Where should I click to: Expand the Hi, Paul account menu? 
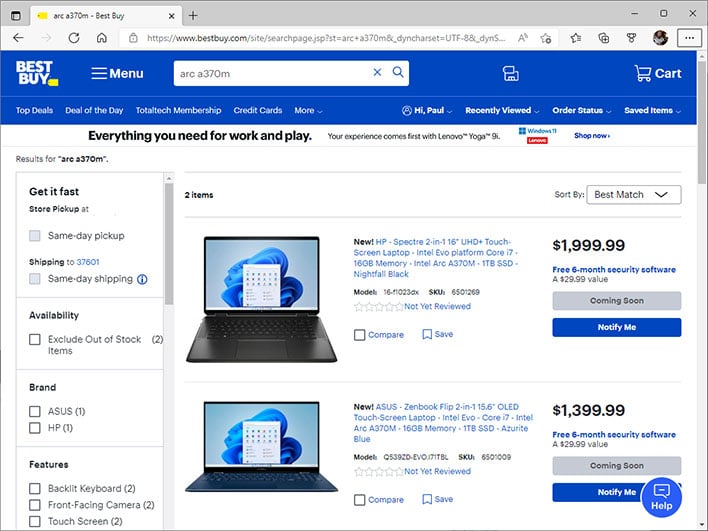point(427,111)
